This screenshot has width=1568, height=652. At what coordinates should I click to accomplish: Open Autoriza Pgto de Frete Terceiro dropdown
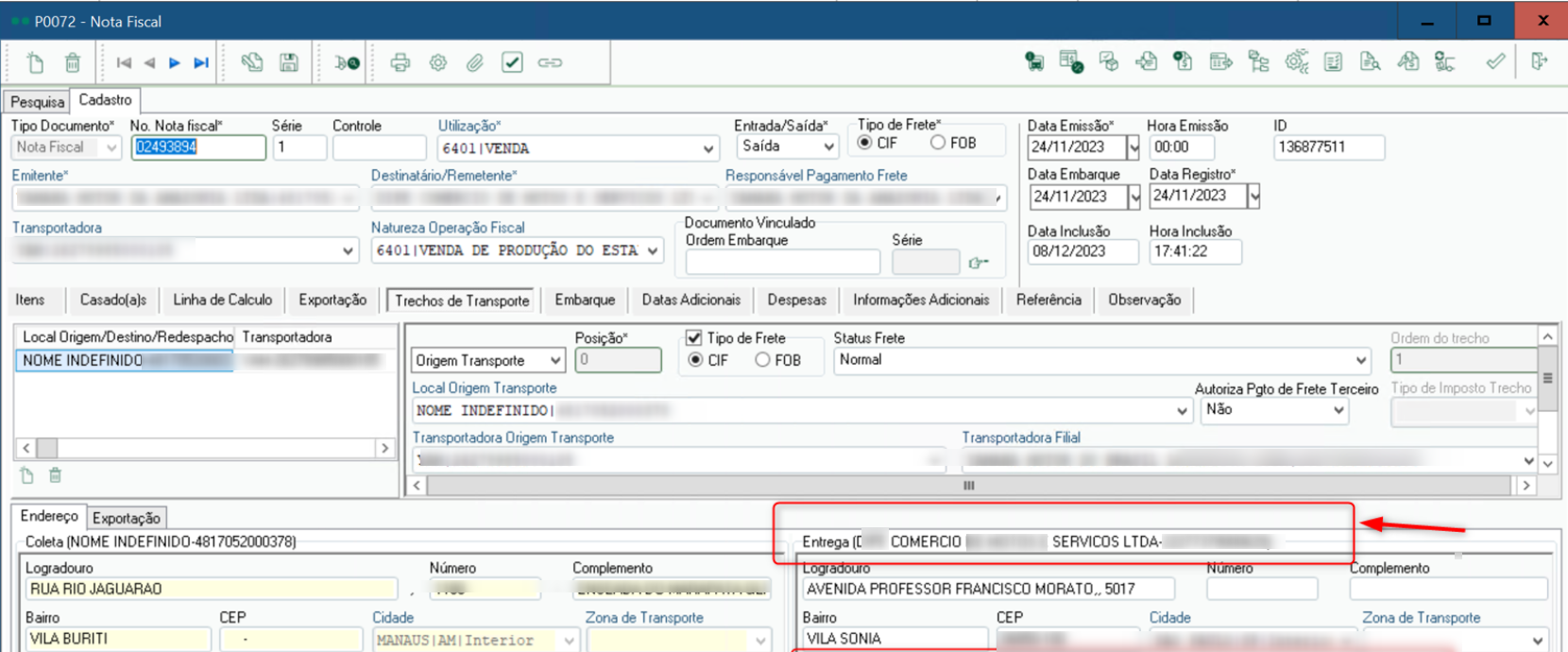(x=1338, y=410)
